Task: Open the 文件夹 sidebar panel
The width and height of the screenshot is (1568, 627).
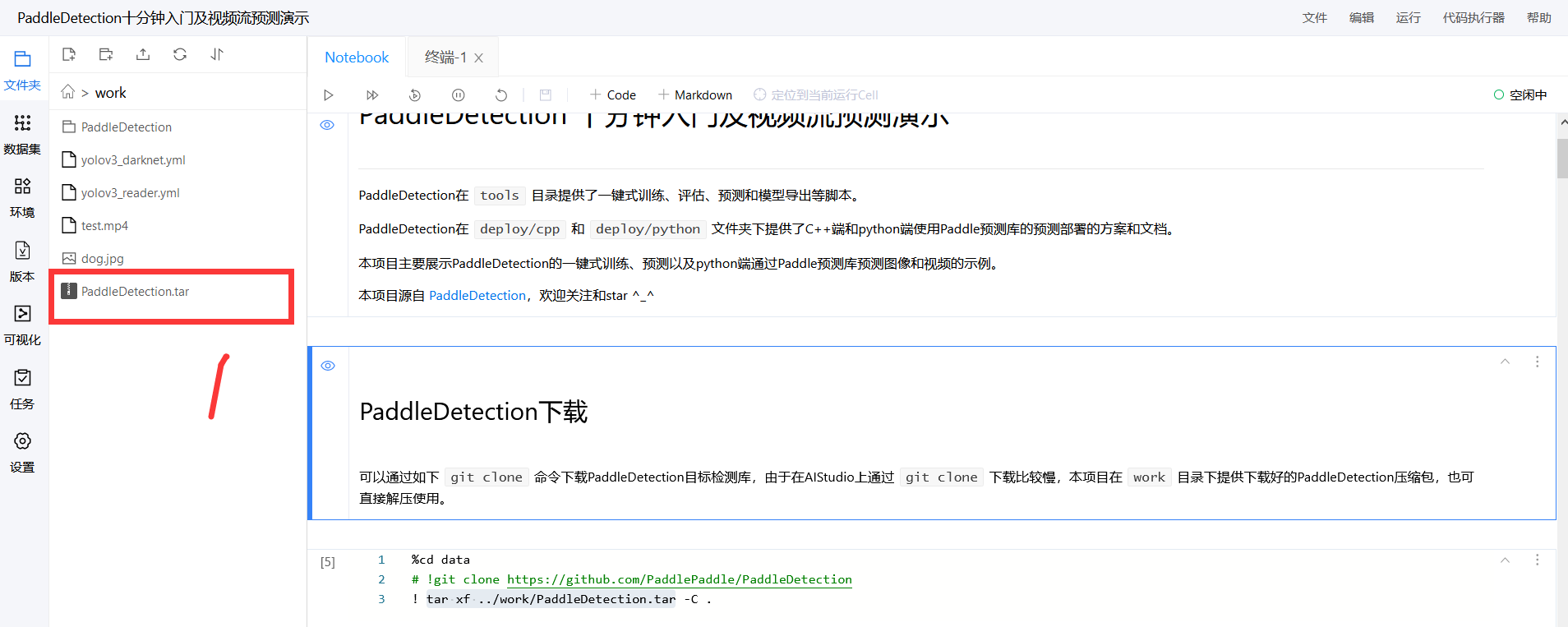Action: coord(22,71)
